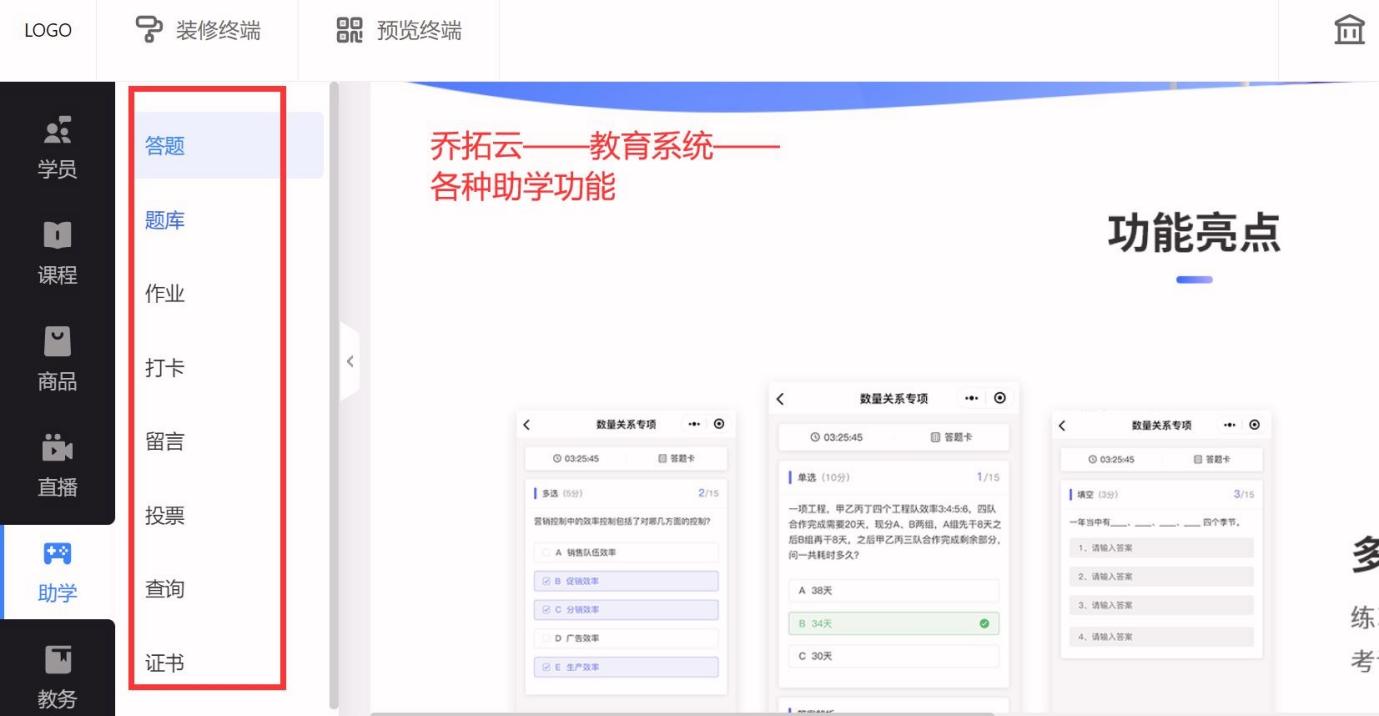The image size is (1379, 716).
Task: Click the LOGO in the top left
Action: click(x=48, y=31)
